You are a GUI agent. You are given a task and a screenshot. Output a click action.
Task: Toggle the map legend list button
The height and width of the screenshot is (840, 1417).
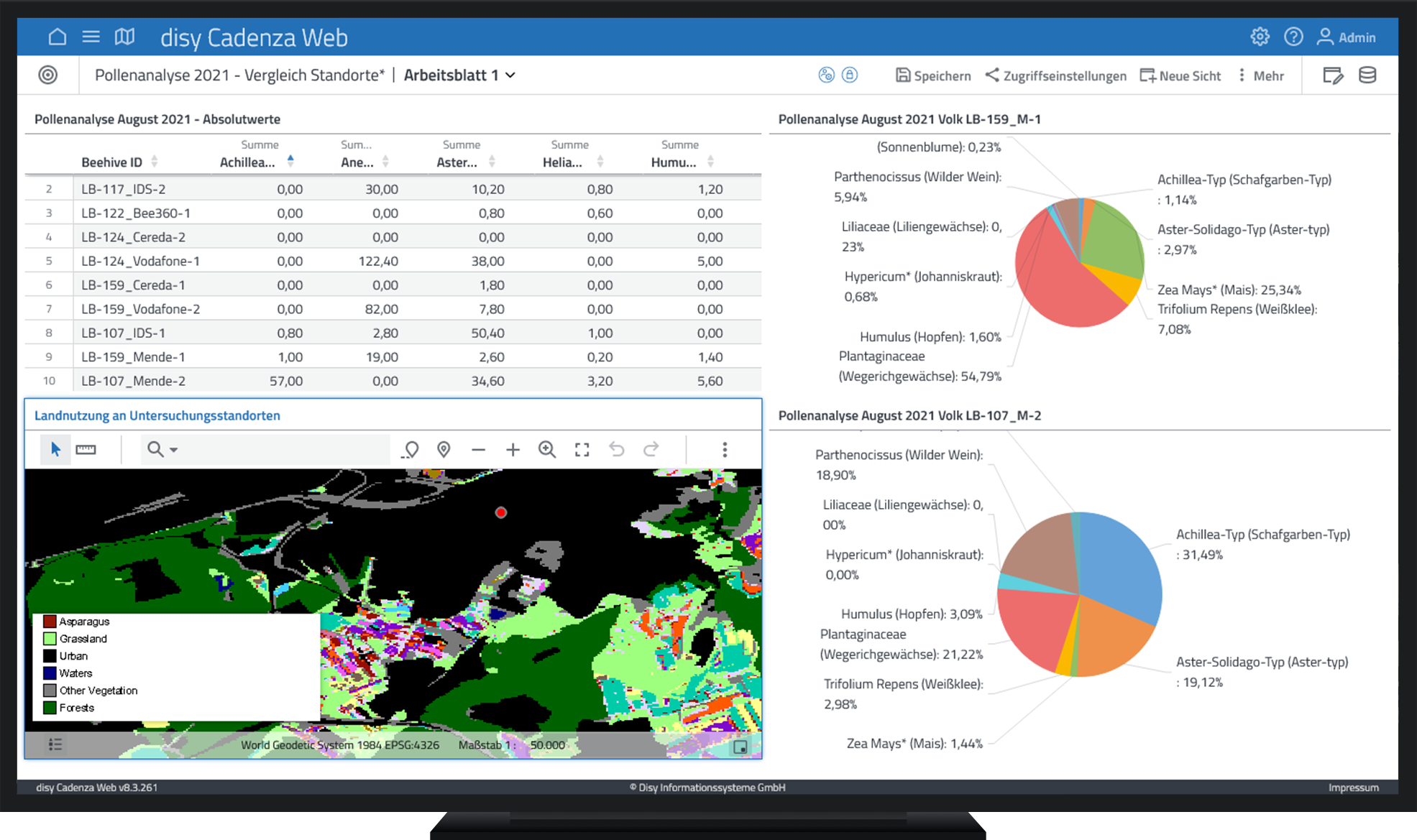click(x=55, y=744)
